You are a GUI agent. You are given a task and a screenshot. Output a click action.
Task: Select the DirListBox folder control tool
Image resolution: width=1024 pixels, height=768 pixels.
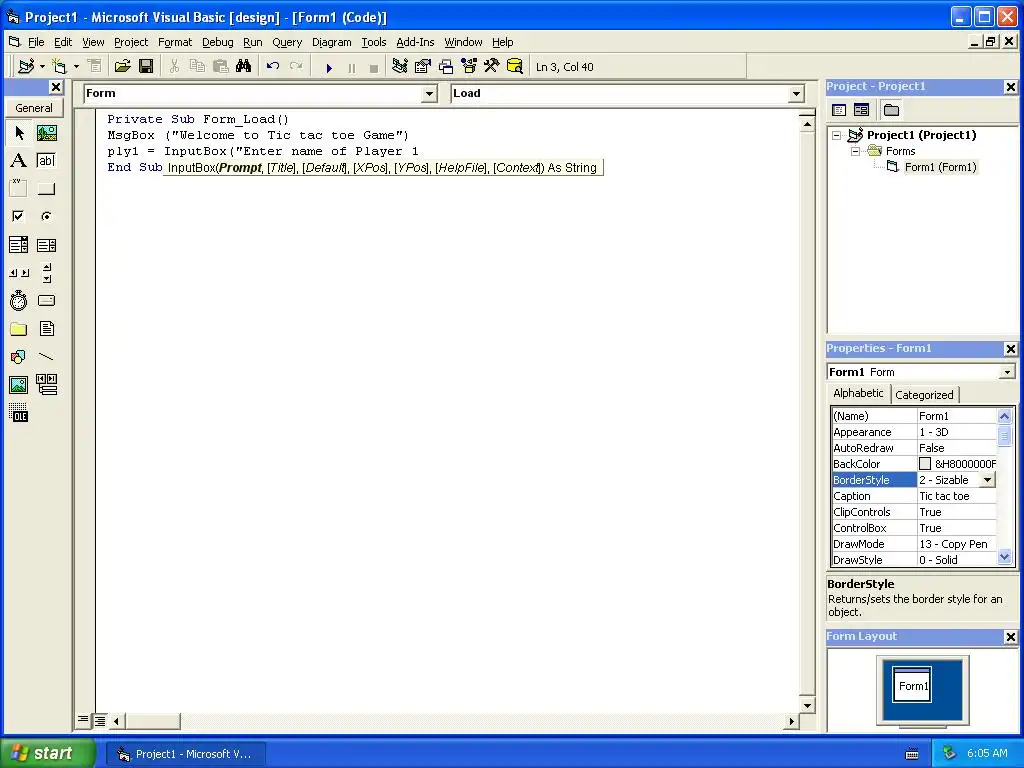[x=19, y=328]
